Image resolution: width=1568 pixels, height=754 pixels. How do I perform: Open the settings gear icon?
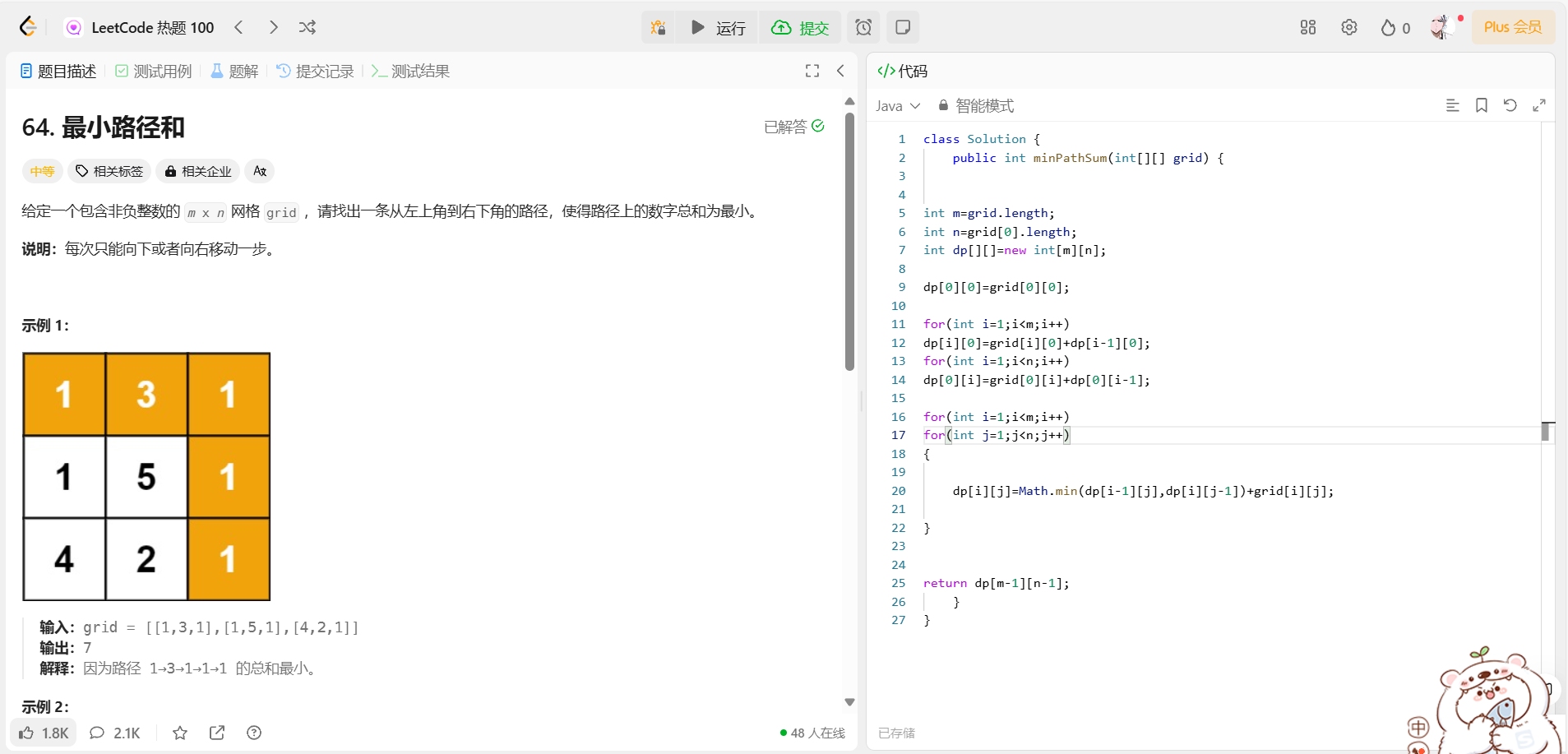click(1348, 27)
